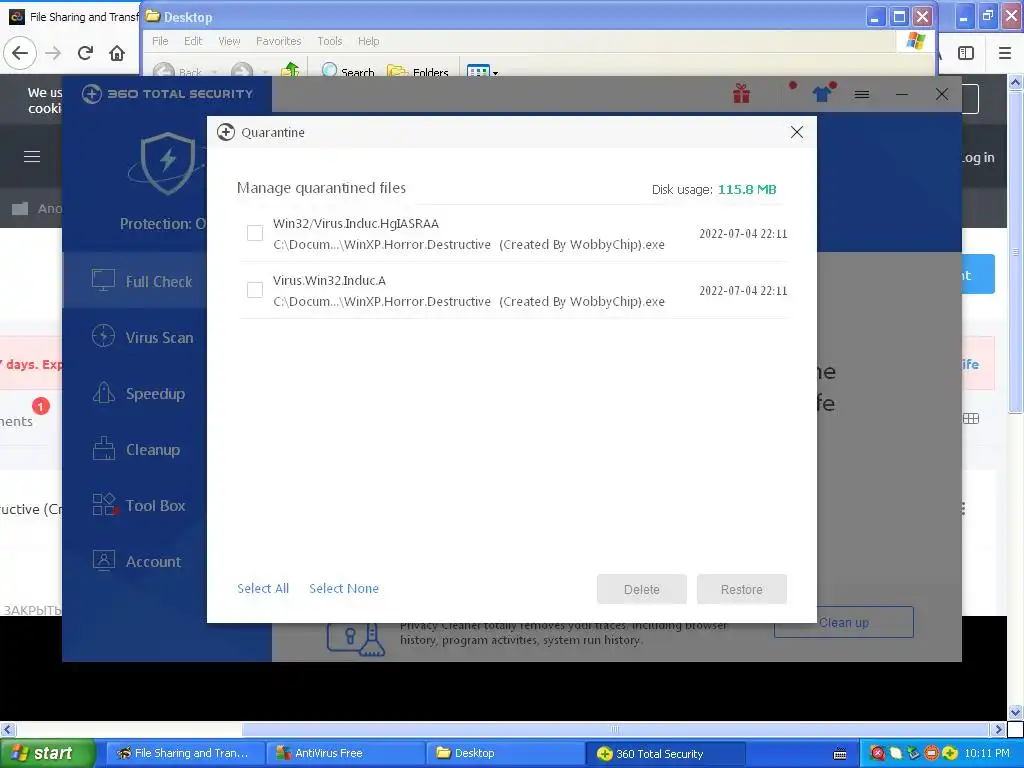This screenshot has width=1024, height=768.
Task: Click on-screen keyboard icon in taskbar
Action: point(840,754)
